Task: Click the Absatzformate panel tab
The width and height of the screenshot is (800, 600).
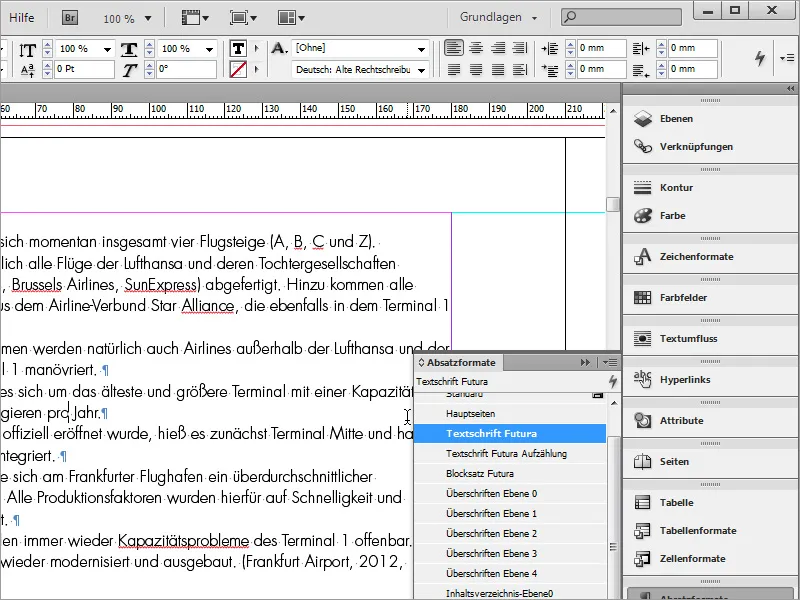Action: point(458,363)
